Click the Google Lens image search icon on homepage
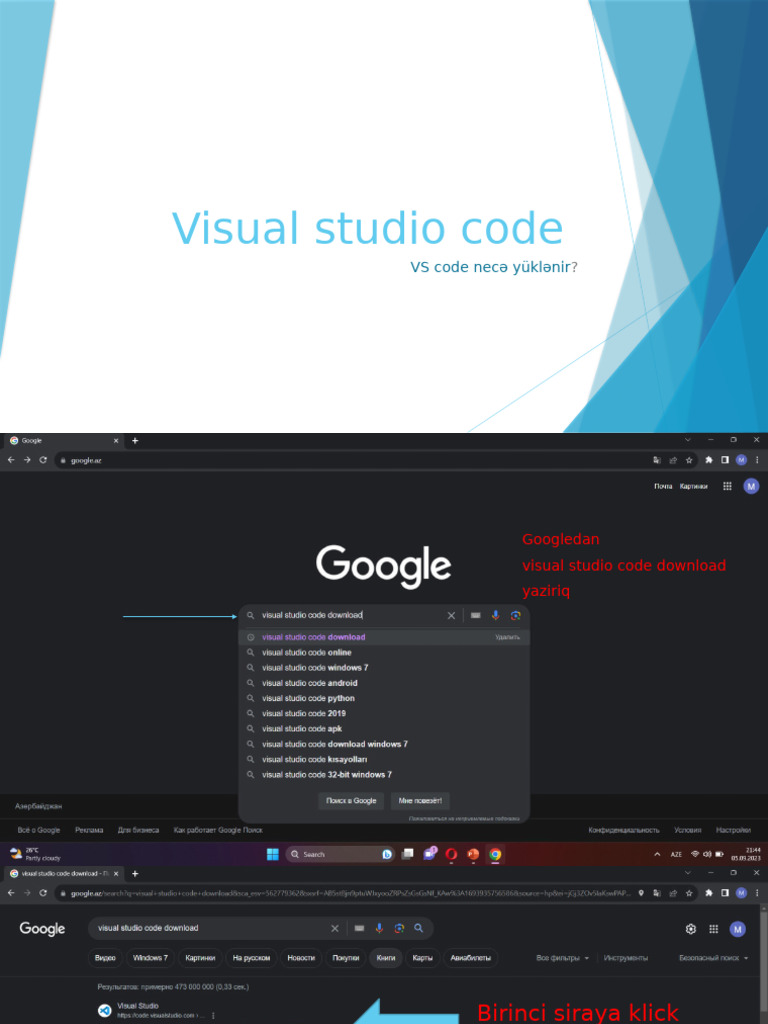Screen dimensions: 768x1024 coord(516,615)
